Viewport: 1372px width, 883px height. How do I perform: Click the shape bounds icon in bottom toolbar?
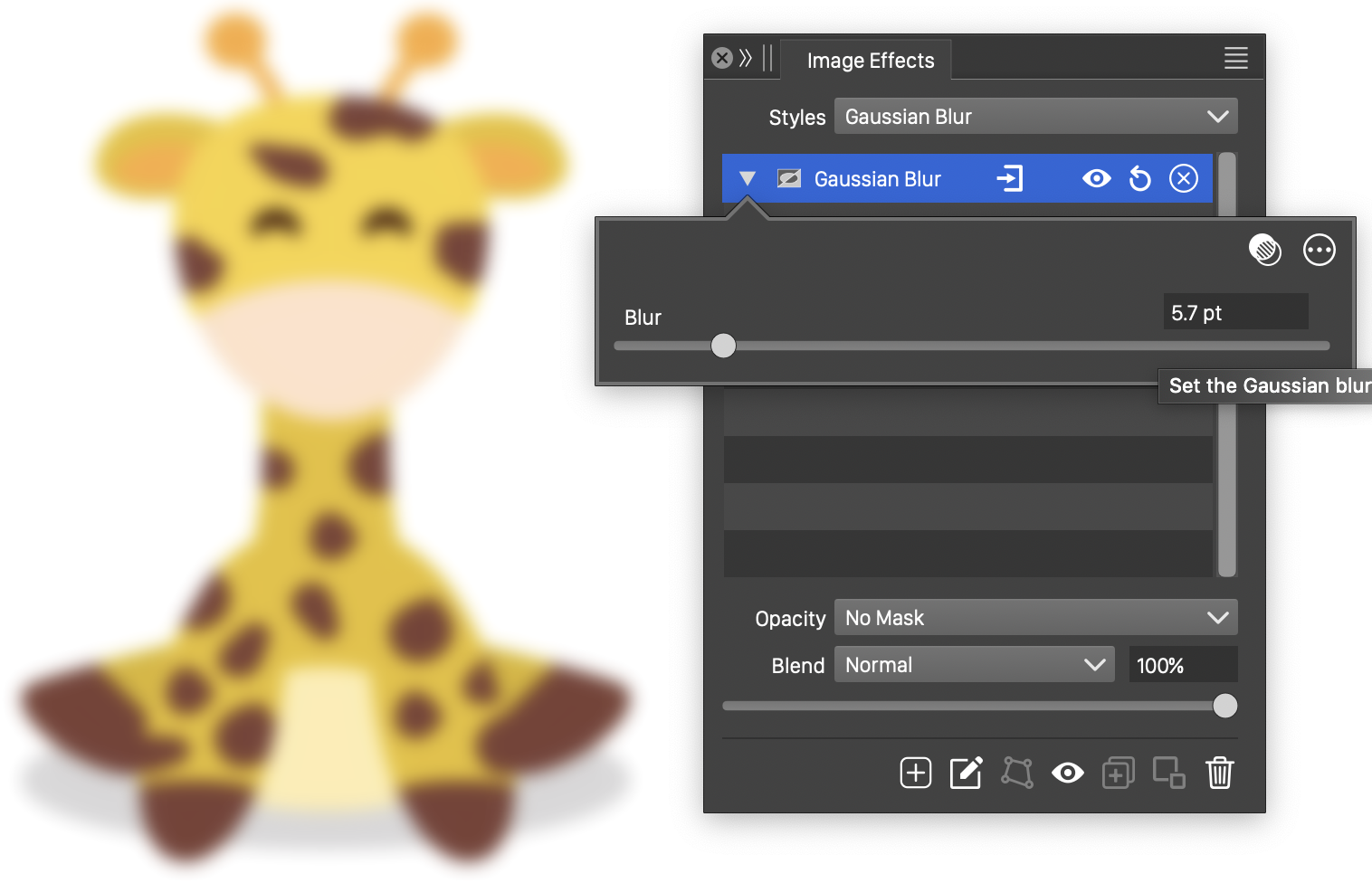tap(1017, 774)
